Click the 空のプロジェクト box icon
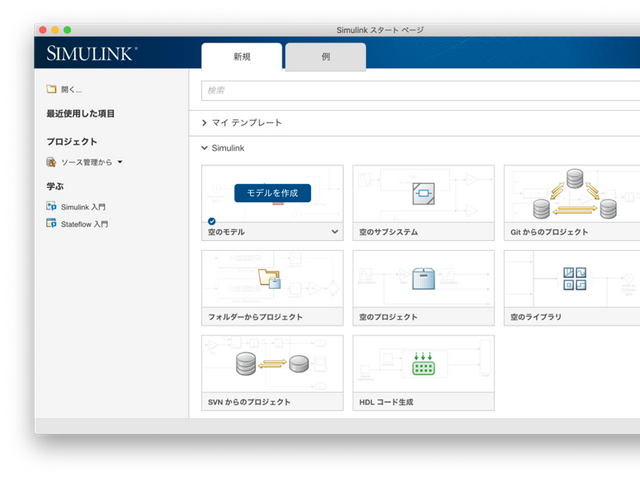Screen dimensions: 640x480 423,279
